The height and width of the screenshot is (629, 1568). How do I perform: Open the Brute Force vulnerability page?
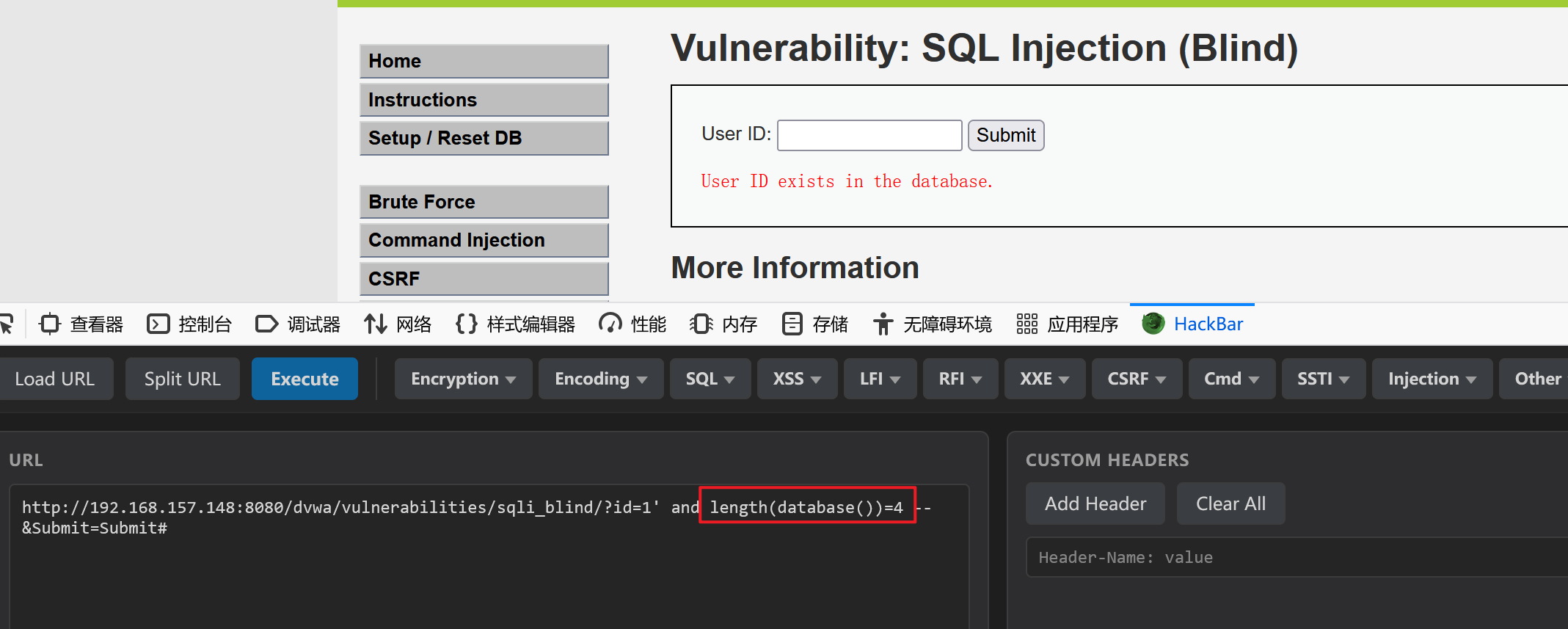point(484,202)
